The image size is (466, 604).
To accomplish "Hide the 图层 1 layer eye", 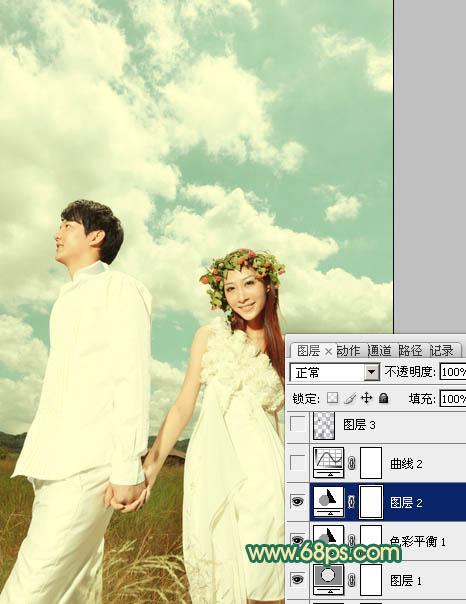I will point(297,579).
